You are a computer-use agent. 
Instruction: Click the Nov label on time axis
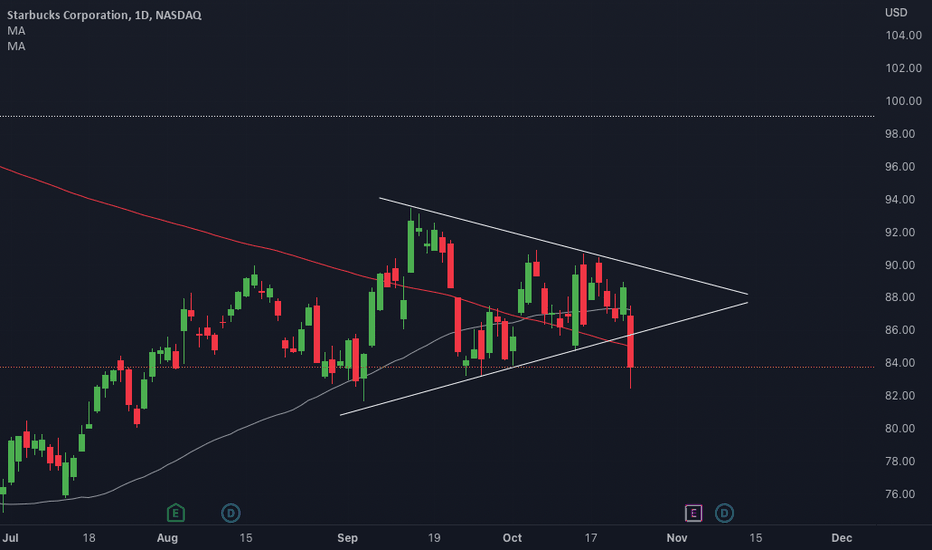tap(676, 538)
